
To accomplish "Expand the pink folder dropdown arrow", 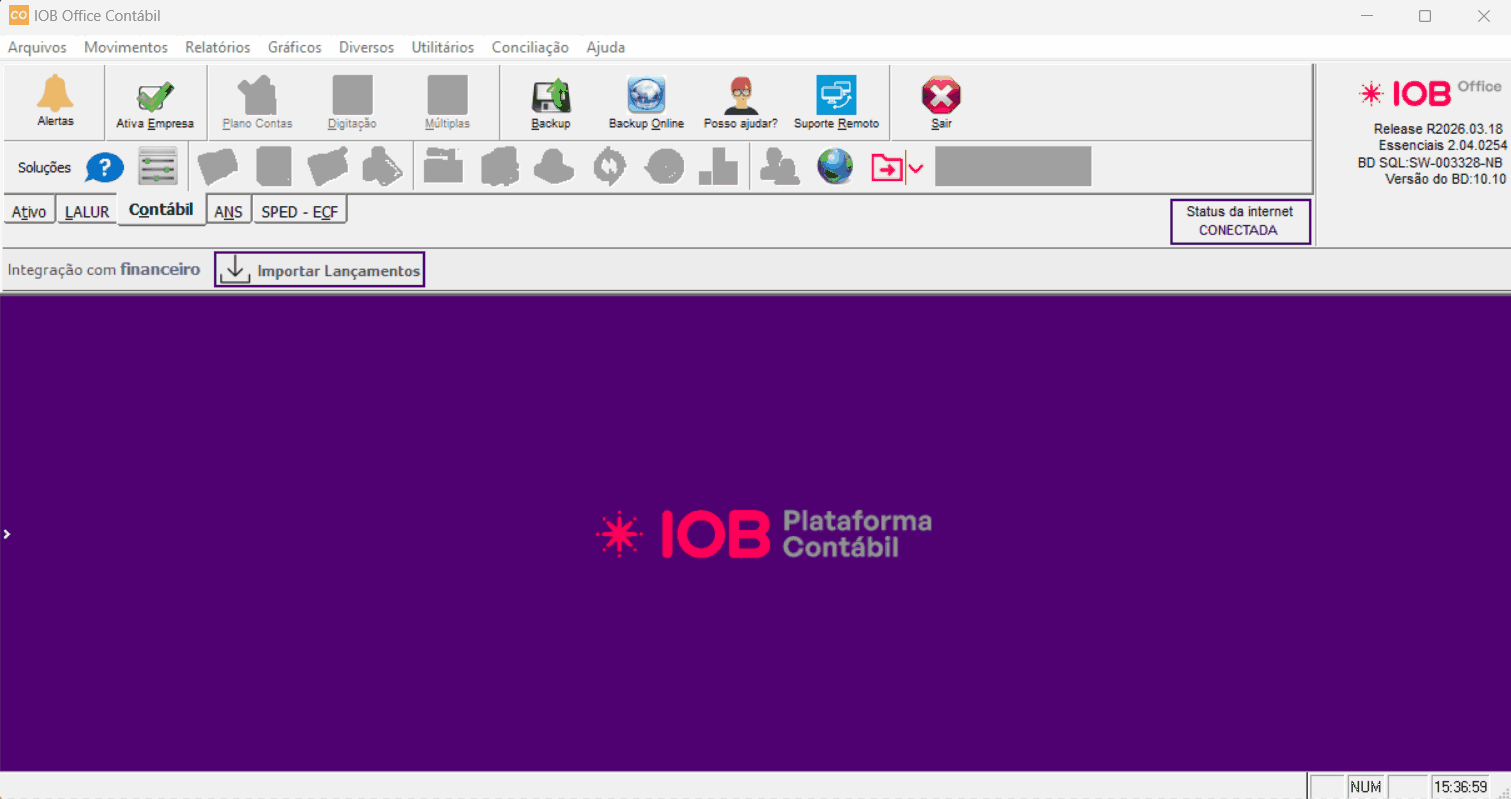I will tap(915, 168).
